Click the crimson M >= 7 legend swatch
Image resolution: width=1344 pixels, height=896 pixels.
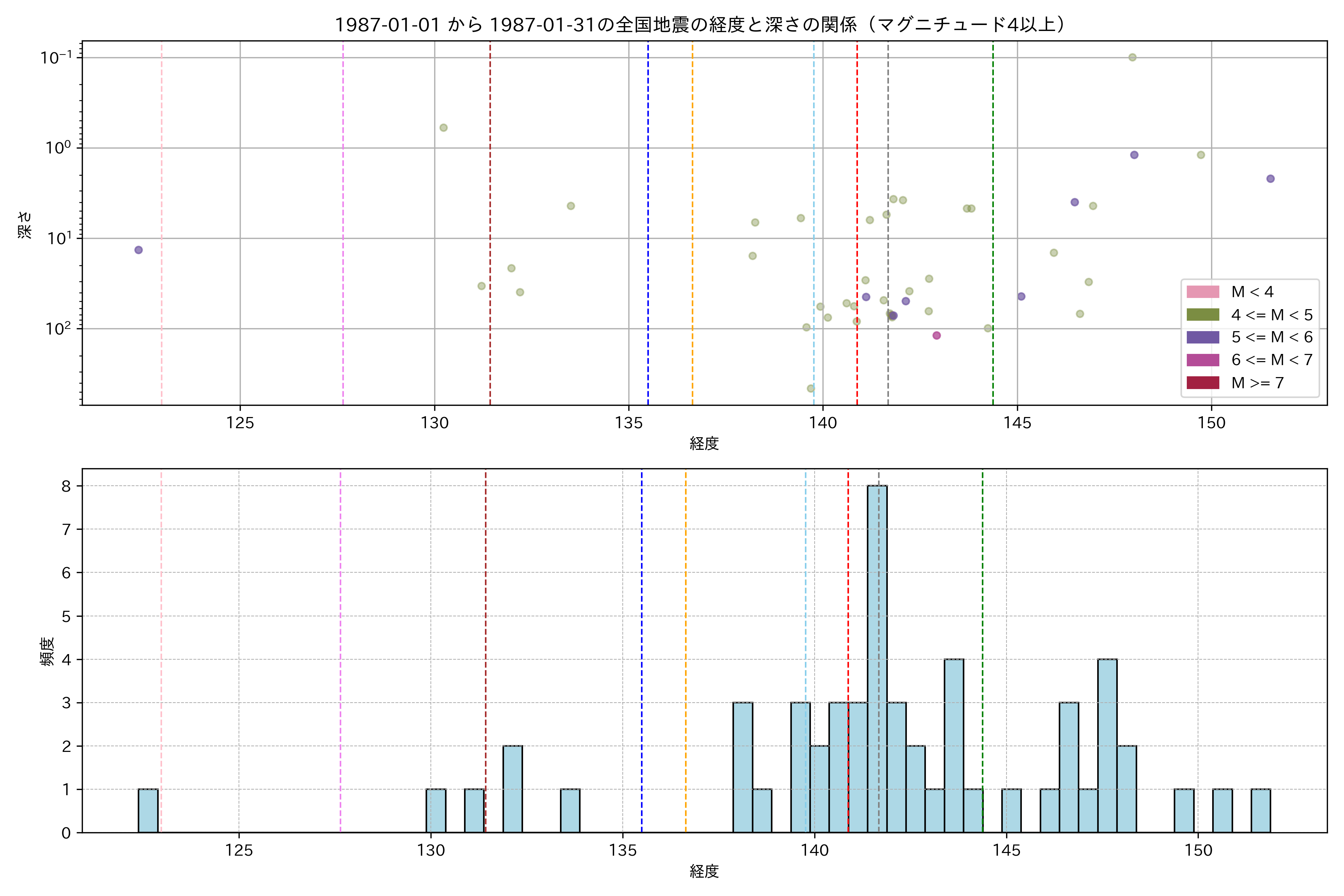point(1202,383)
